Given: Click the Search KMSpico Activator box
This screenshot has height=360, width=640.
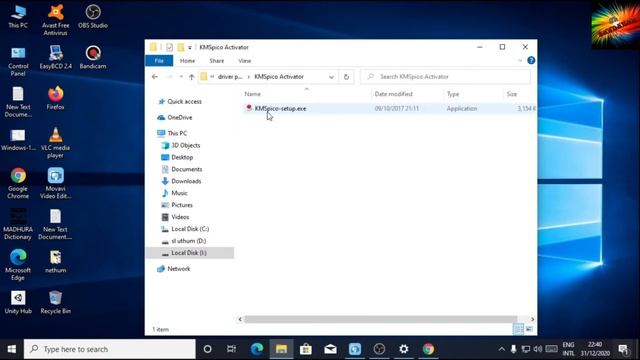Looking at the screenshot, I should click(446, 77).
